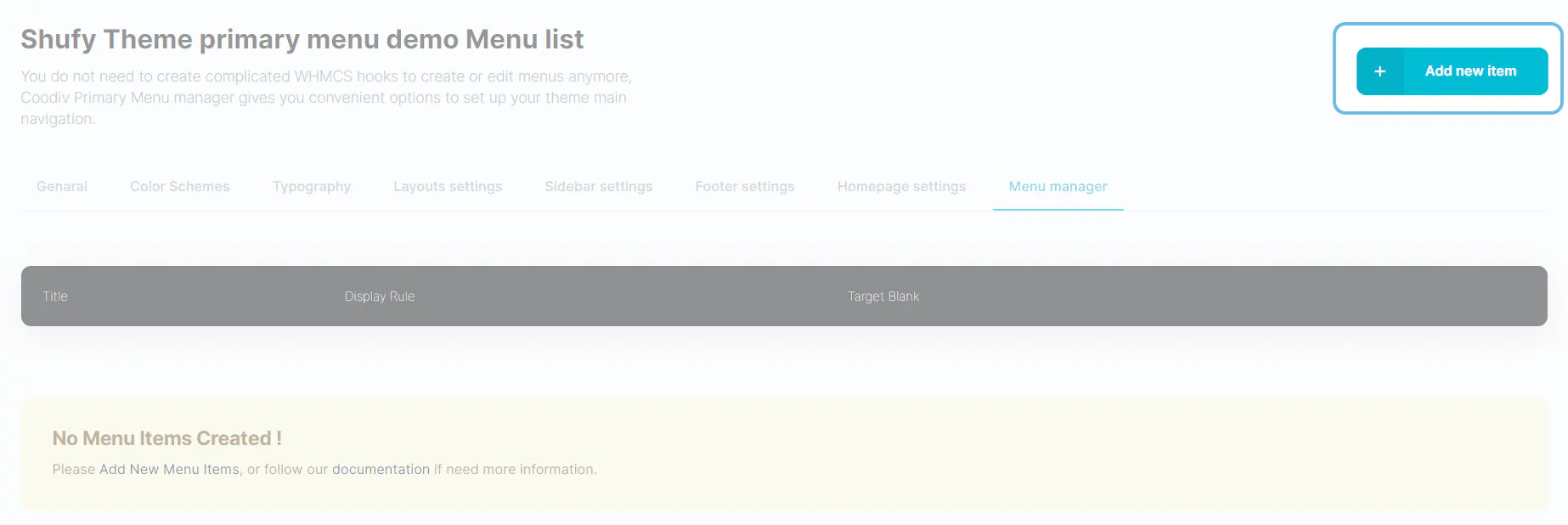Click the Title column header
This screenshot has height=525, width=1568.
(x=55, y=296)
